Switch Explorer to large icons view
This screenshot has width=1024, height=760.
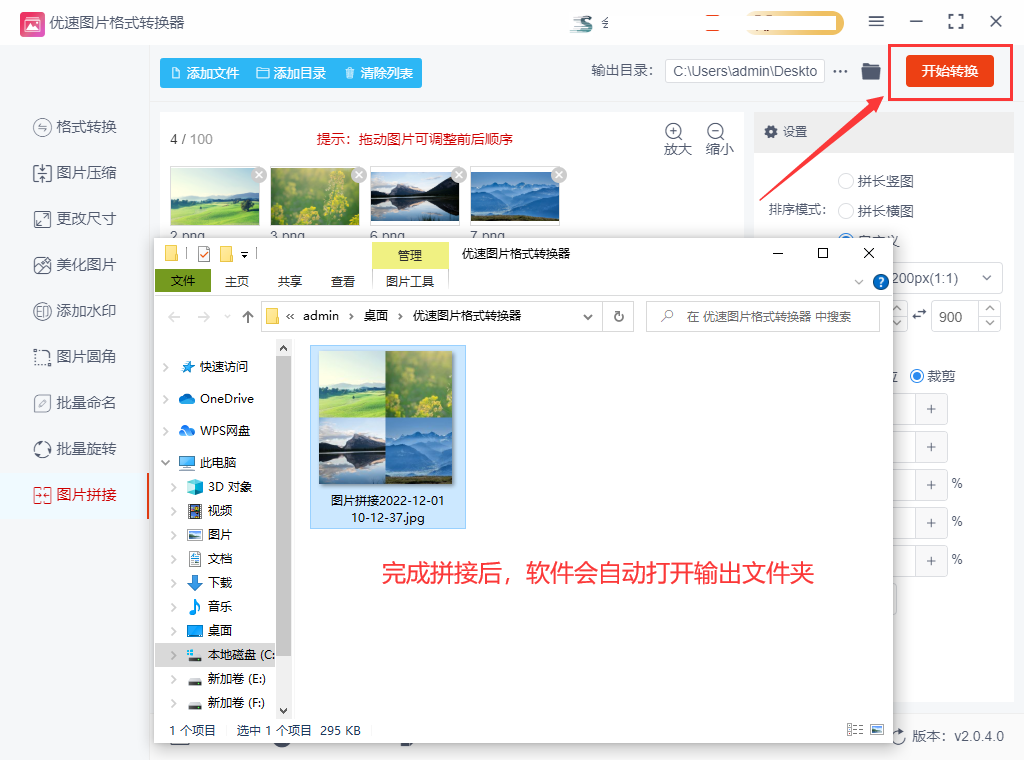point(877,729)
